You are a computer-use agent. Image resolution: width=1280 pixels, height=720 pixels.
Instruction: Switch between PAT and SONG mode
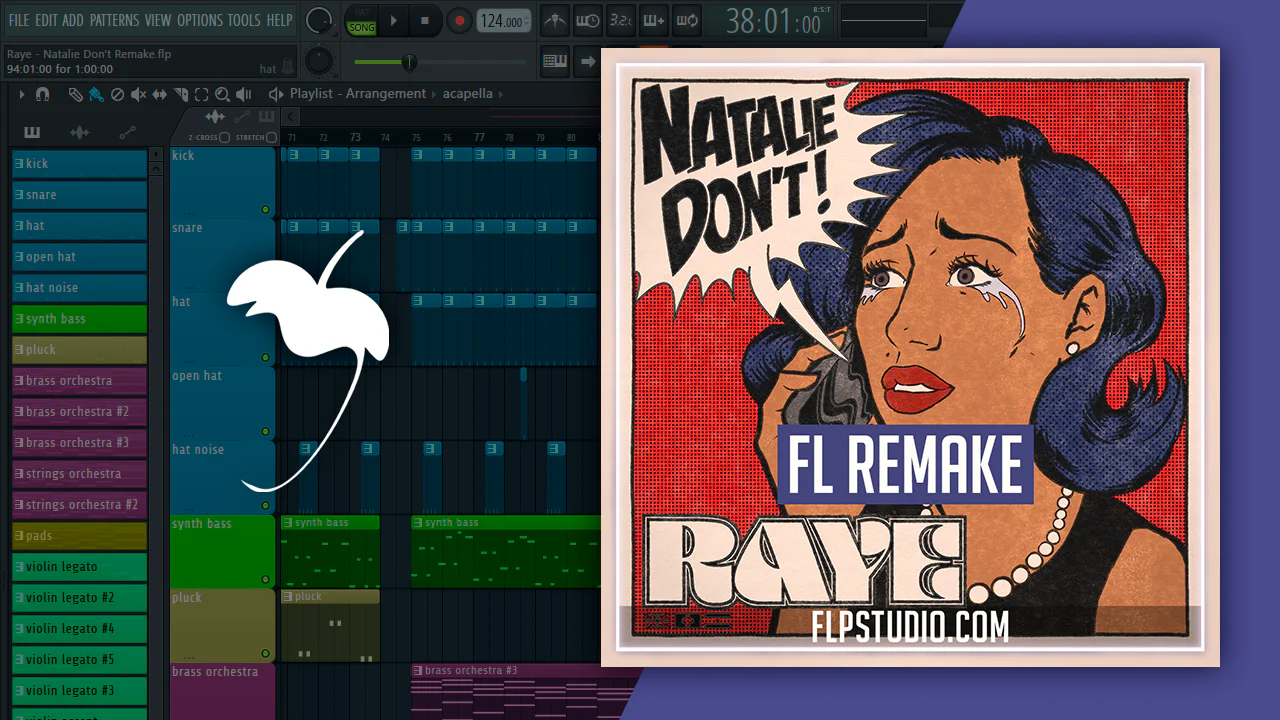click(361, 21)
